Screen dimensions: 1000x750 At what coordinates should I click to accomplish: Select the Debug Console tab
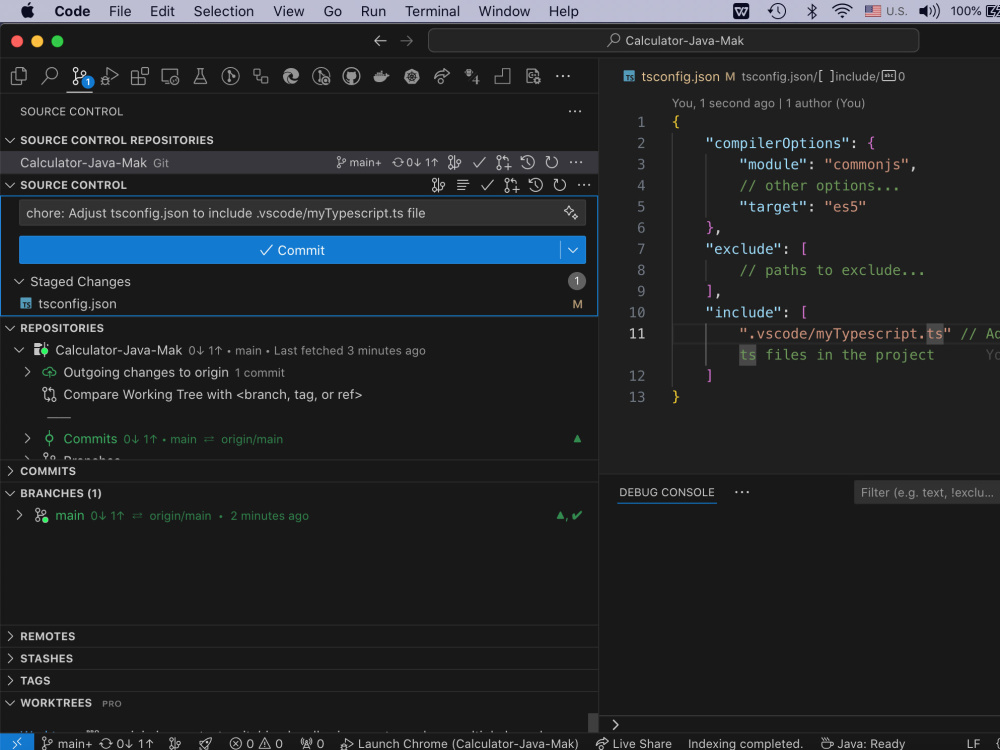coord(666,492)
